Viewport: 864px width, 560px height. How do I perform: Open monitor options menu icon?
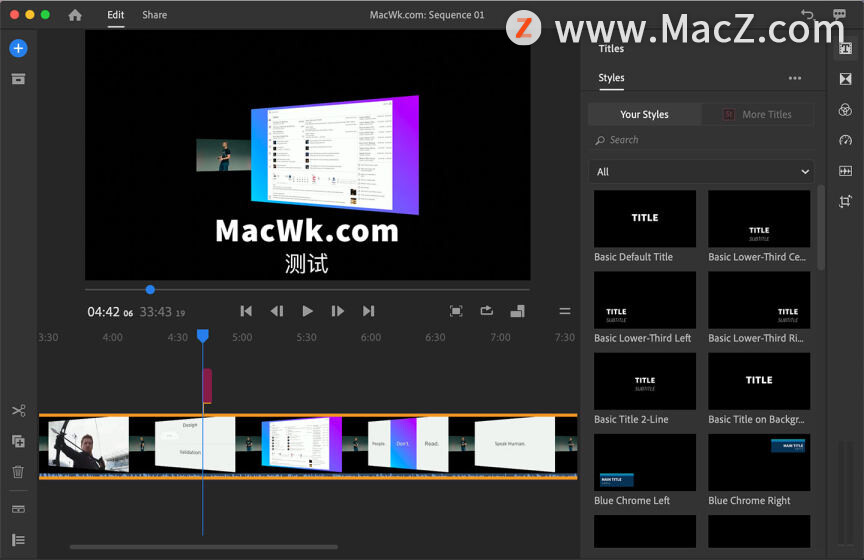(565, 311)
